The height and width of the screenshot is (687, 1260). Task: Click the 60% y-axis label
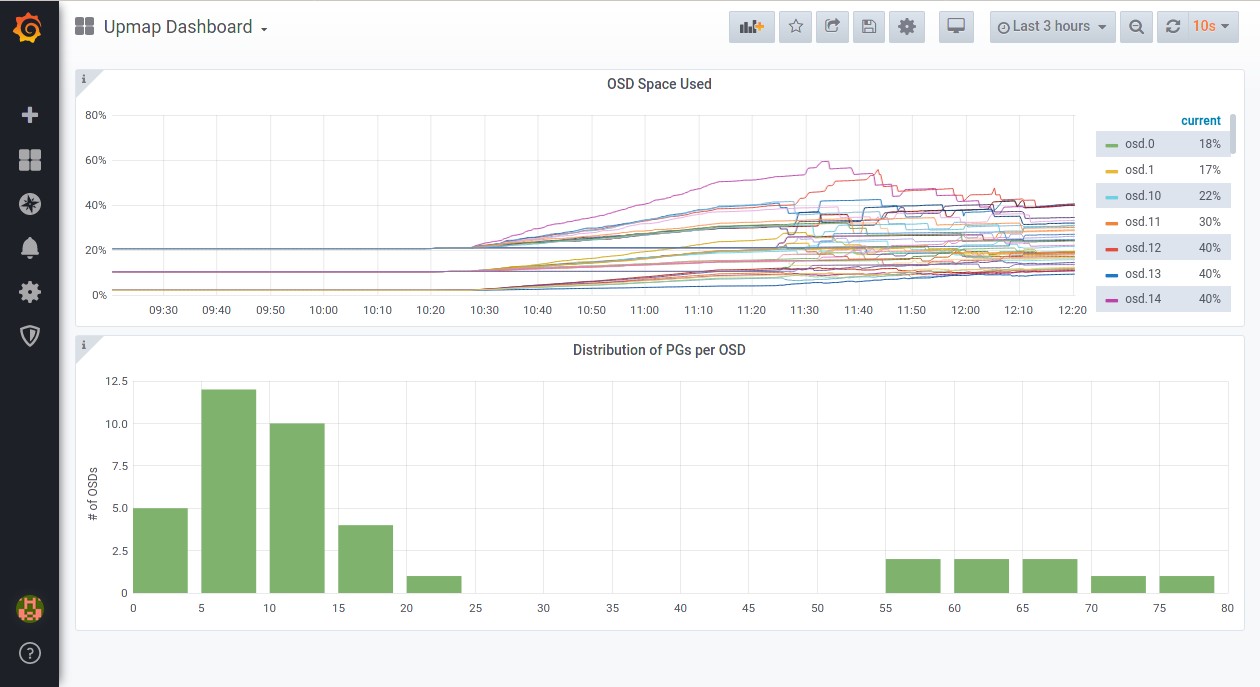click(96, 160)
